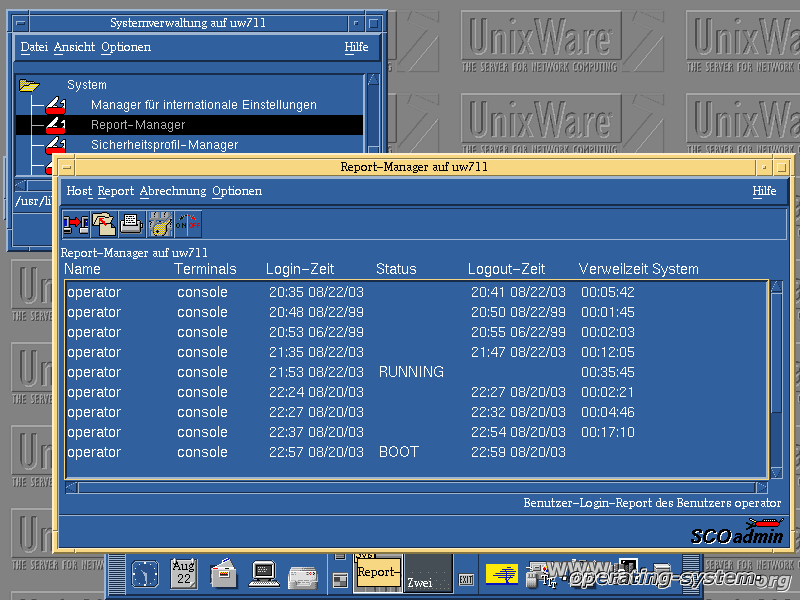Select Sicherheitsprofil-Manager in the tree
Viewport: 800px width, 600px height.
164,145
